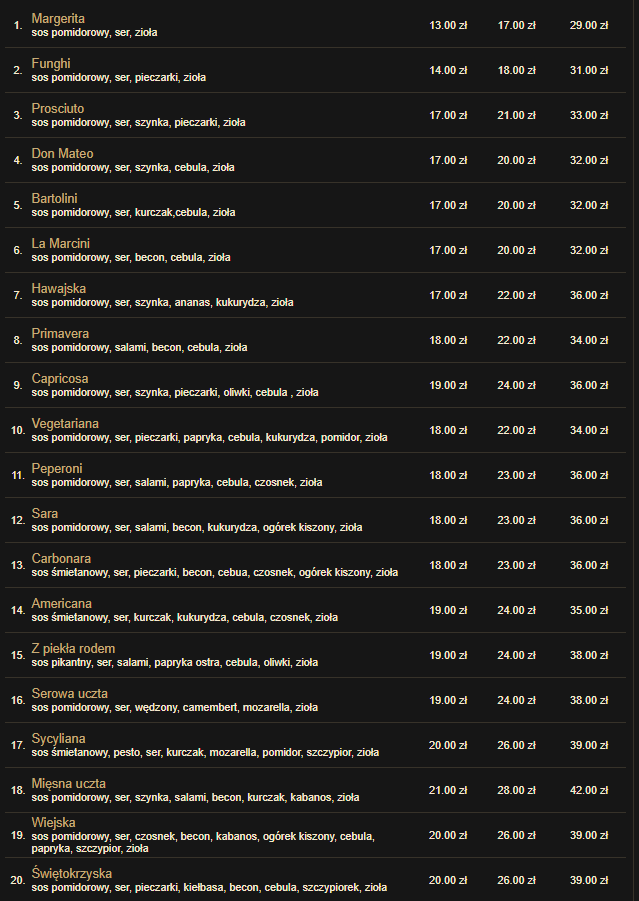
Task: Click the Z piekła rodem title
Action: 73,649
